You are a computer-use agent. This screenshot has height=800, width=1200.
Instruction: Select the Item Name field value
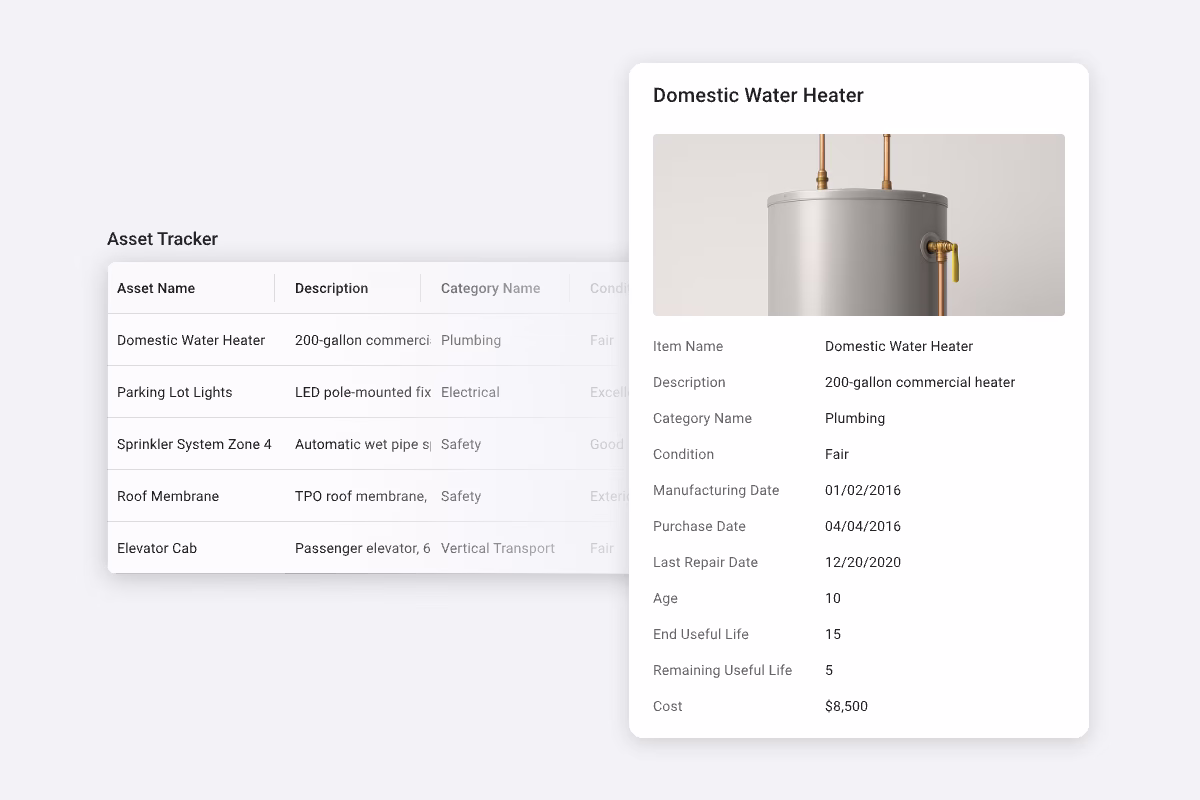tap(898, 346)
